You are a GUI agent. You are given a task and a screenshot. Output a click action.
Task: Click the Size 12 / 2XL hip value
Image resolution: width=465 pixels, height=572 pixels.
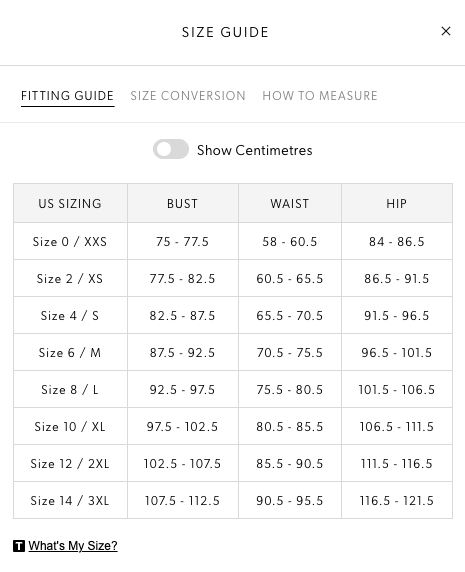396,464
